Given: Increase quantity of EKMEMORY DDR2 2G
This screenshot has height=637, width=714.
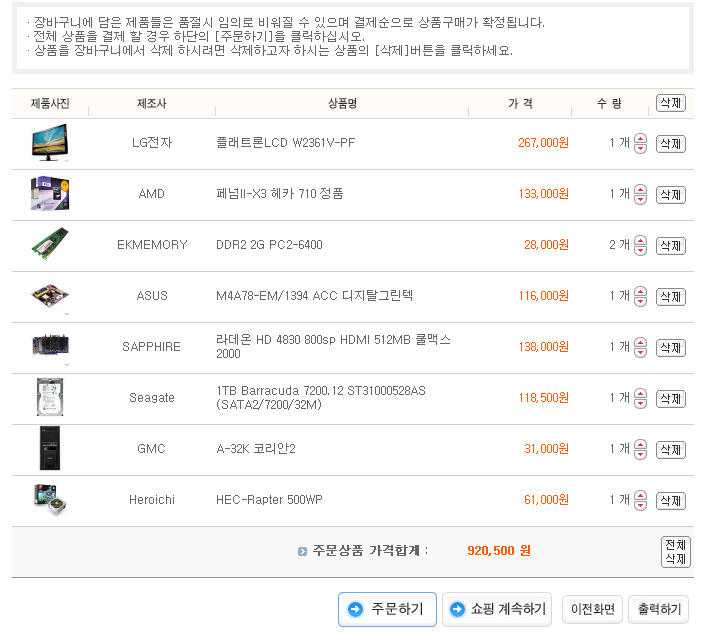Looking at the screenshot, I should [x=640, y=241].
